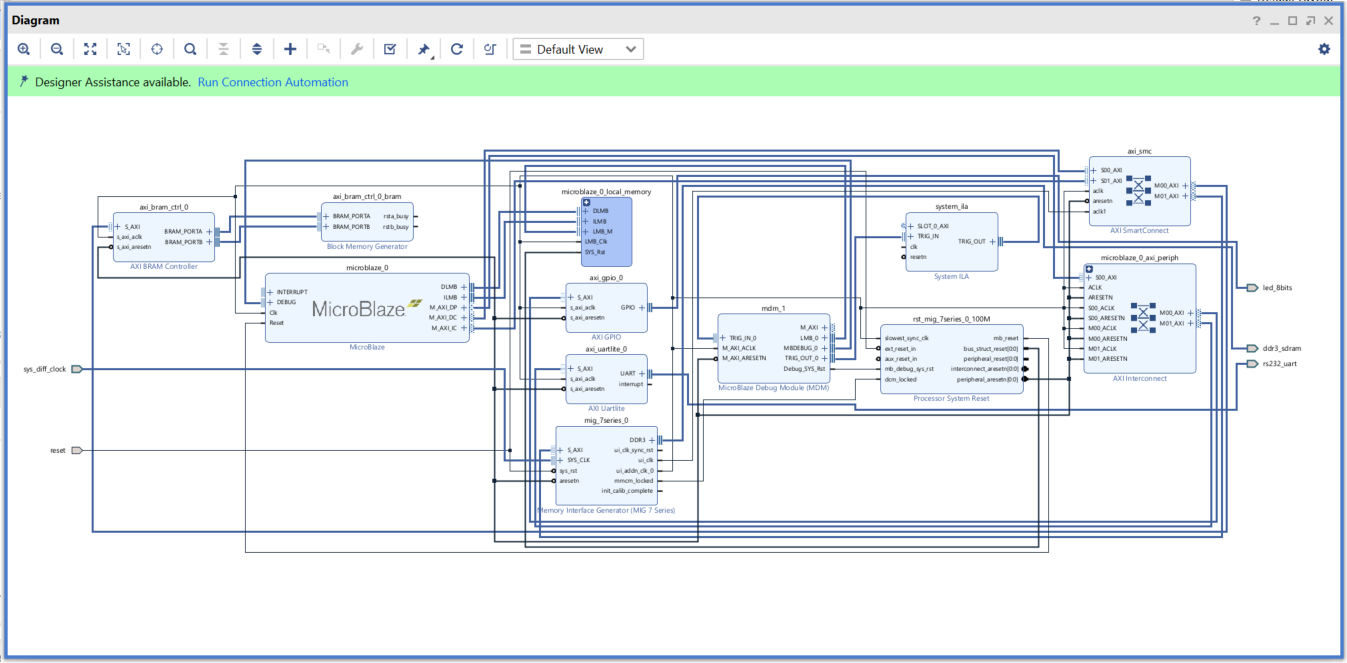Click the Zoom to Selection icon
The width and height of the screenshot is (1347, 663).
pyautogui.click(x=123, y=49)
